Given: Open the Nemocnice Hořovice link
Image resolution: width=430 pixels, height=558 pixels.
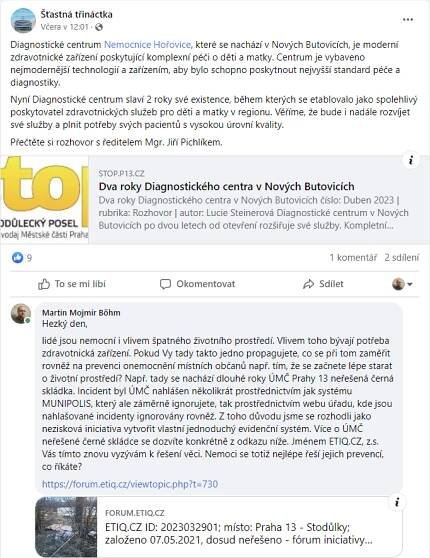Looking at the screenshot, I should point(147,44).
